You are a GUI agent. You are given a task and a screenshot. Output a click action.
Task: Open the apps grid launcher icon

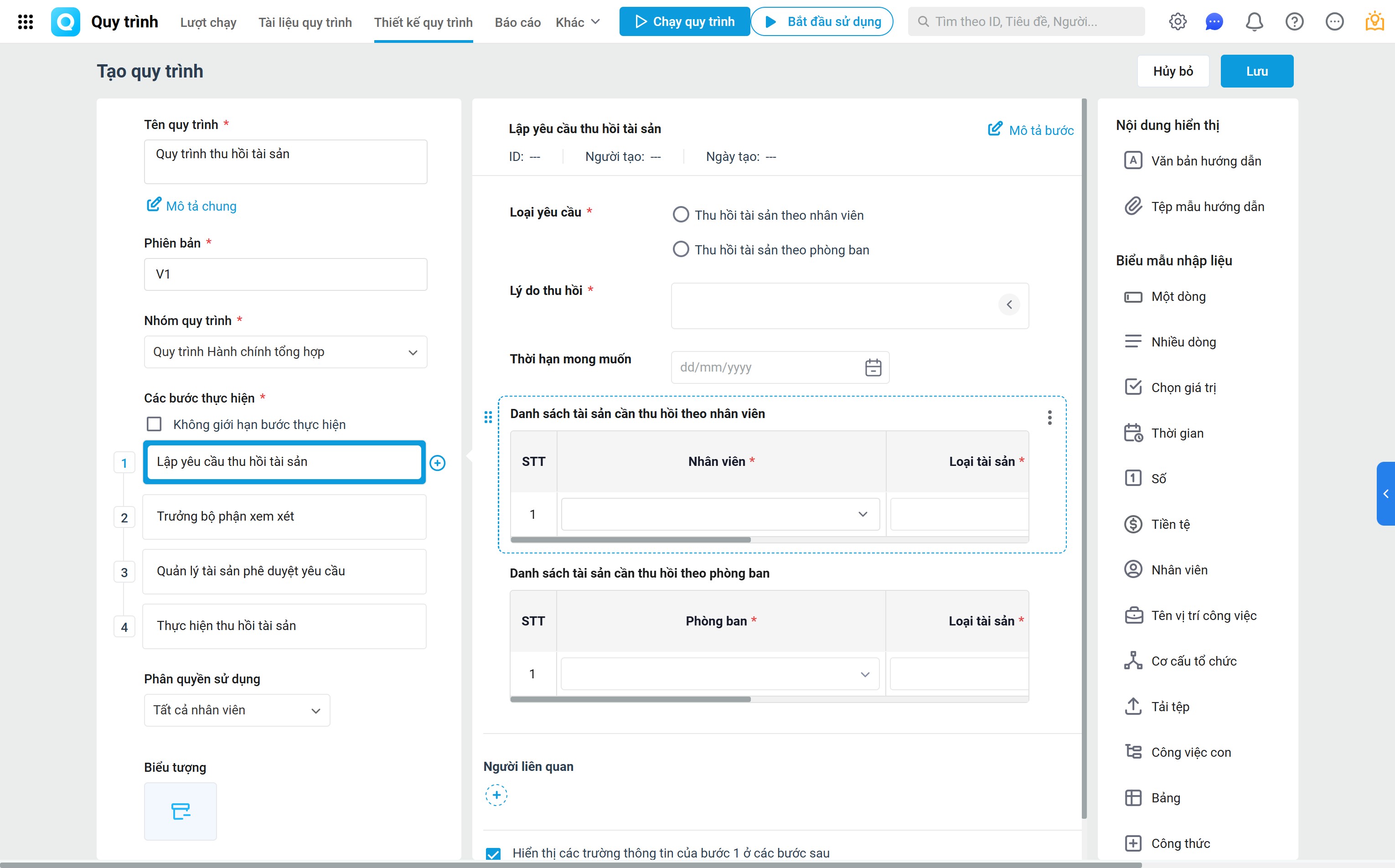point(25,22)
